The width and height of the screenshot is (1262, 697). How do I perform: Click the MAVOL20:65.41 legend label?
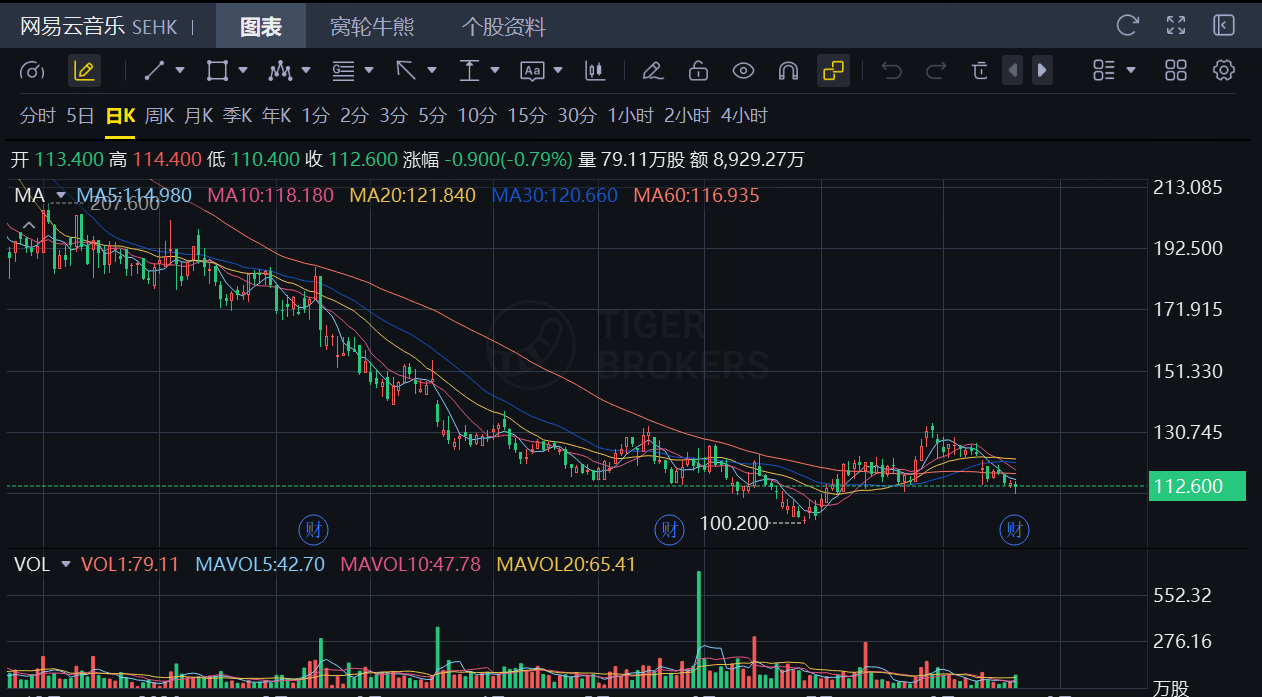tap(567, 564)
